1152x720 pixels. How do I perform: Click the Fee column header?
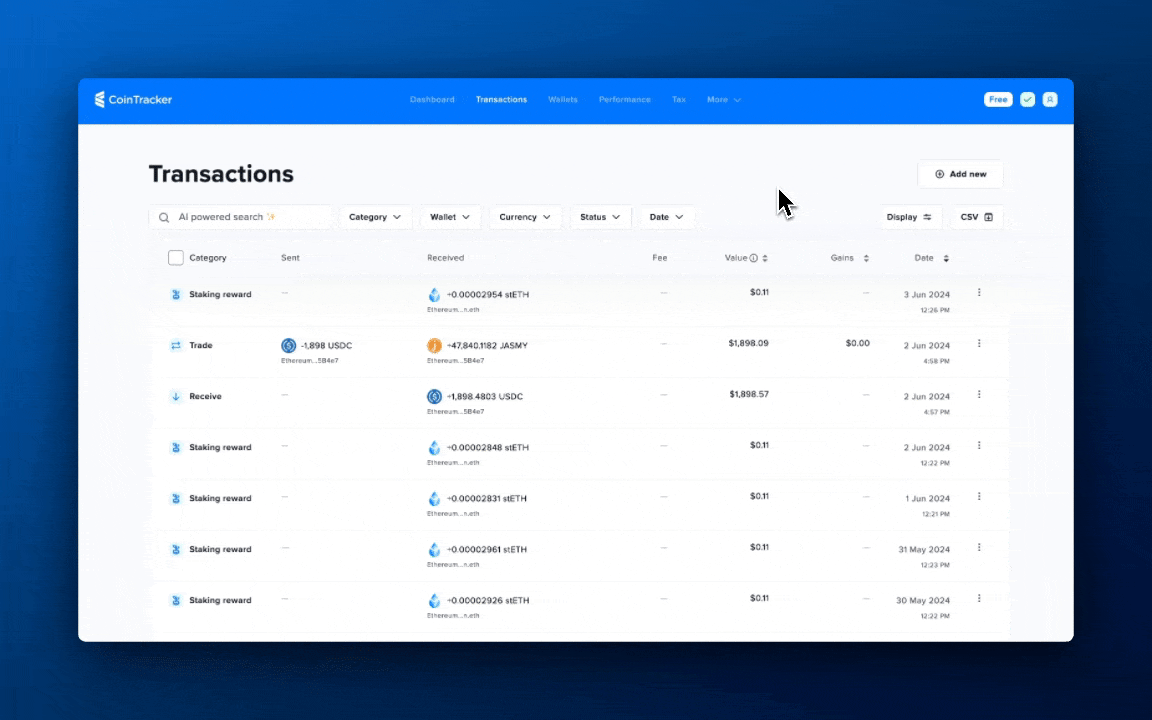[x=659, y=258]
